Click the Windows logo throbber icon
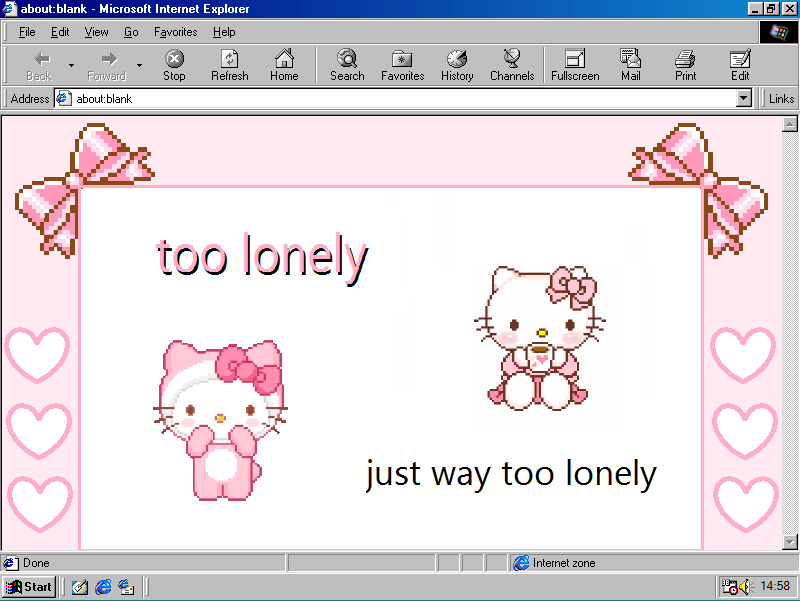The image size is (800, 601). (x=779, y=32)
